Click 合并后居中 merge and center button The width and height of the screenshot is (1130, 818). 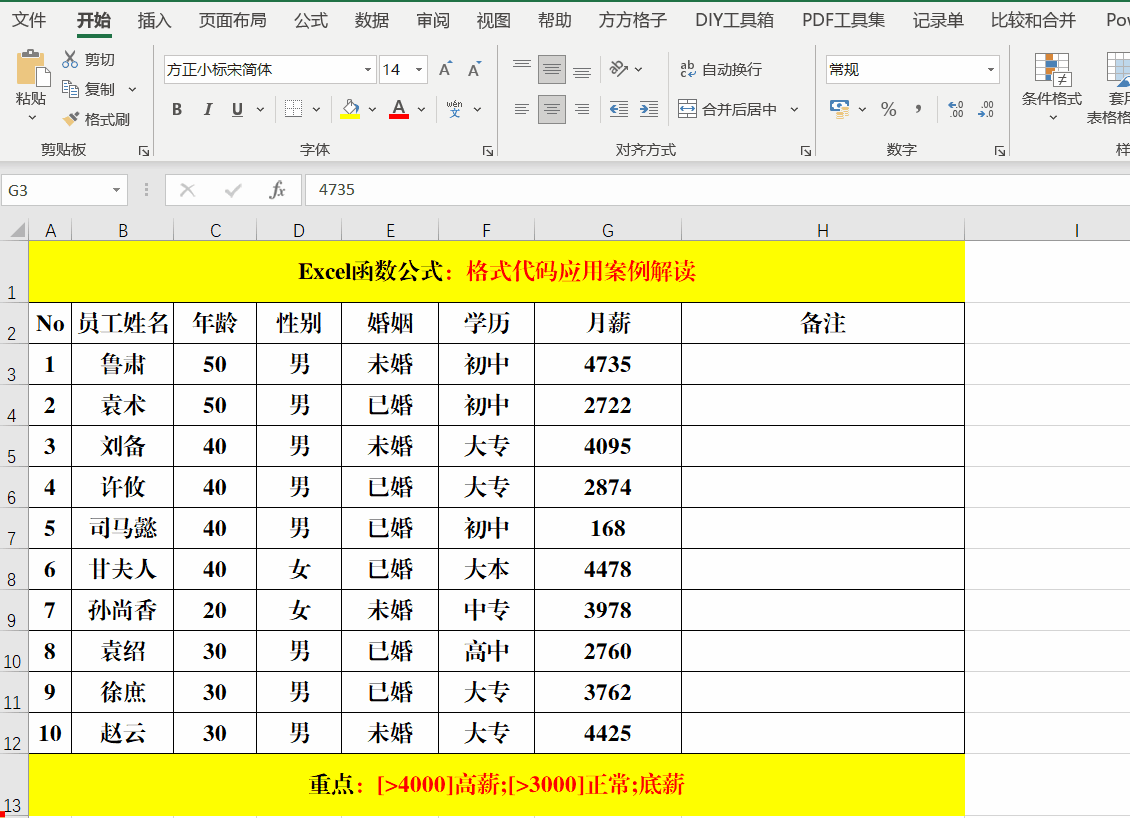click(727, 110)
